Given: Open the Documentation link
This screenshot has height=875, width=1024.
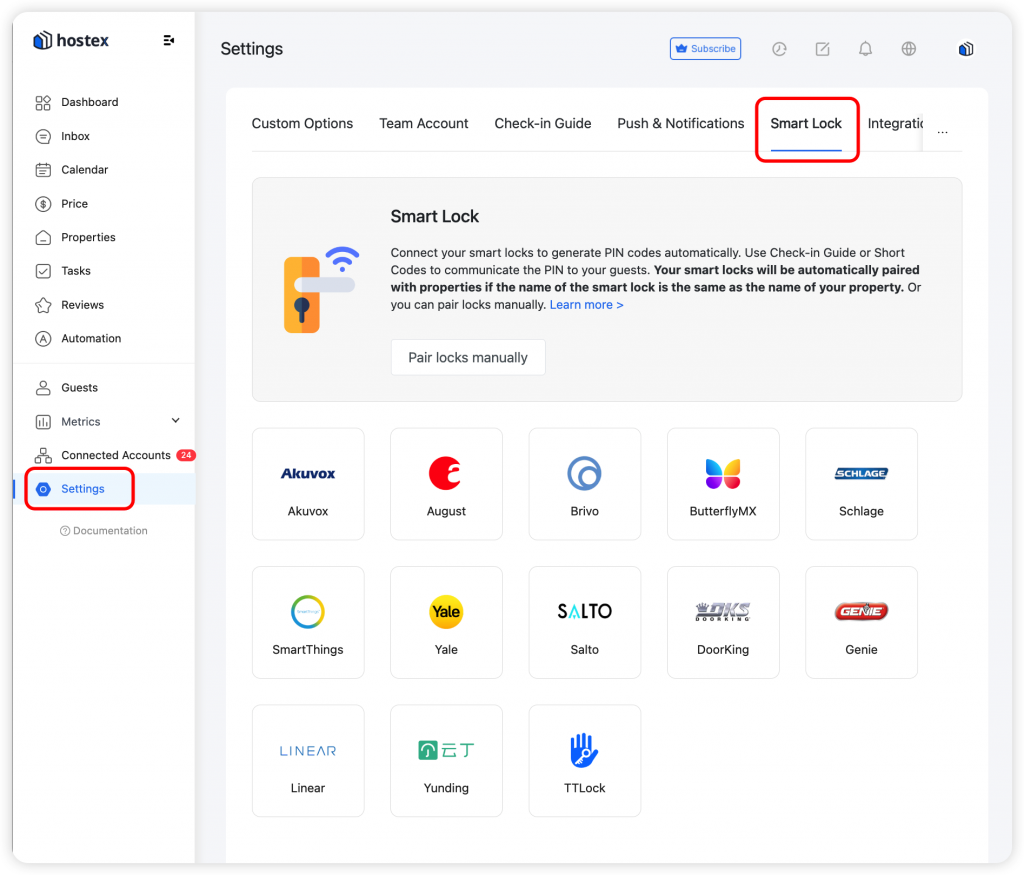Looking at the screenshot, I should coord(104,531).
